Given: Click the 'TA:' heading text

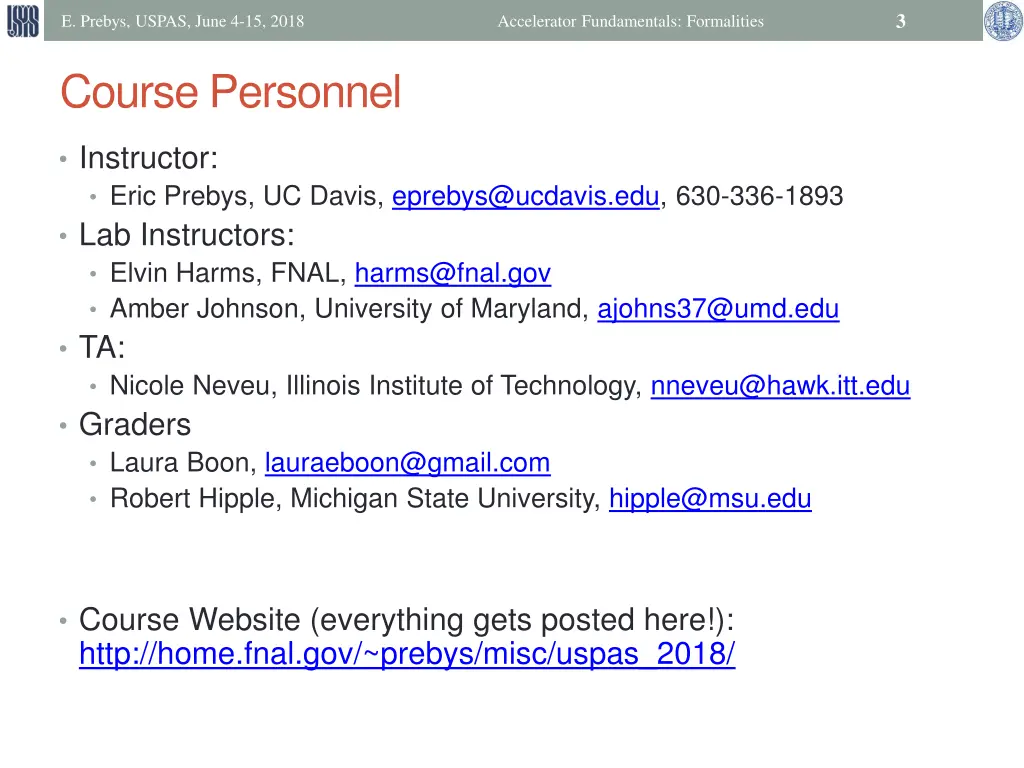Looking at the screenshot, I should coord(102,347).
